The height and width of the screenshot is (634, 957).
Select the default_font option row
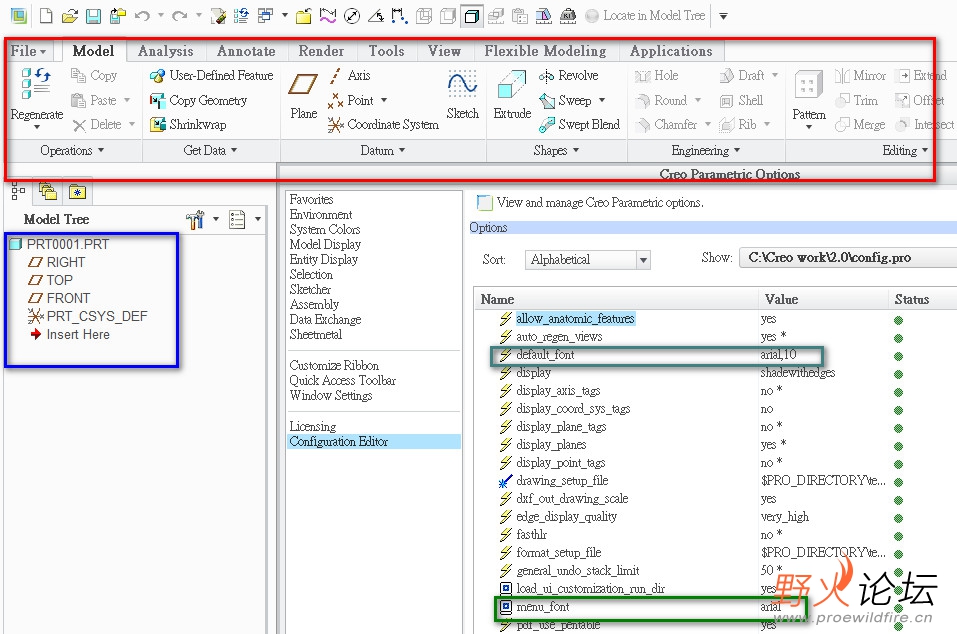click(x=657, y=355)
